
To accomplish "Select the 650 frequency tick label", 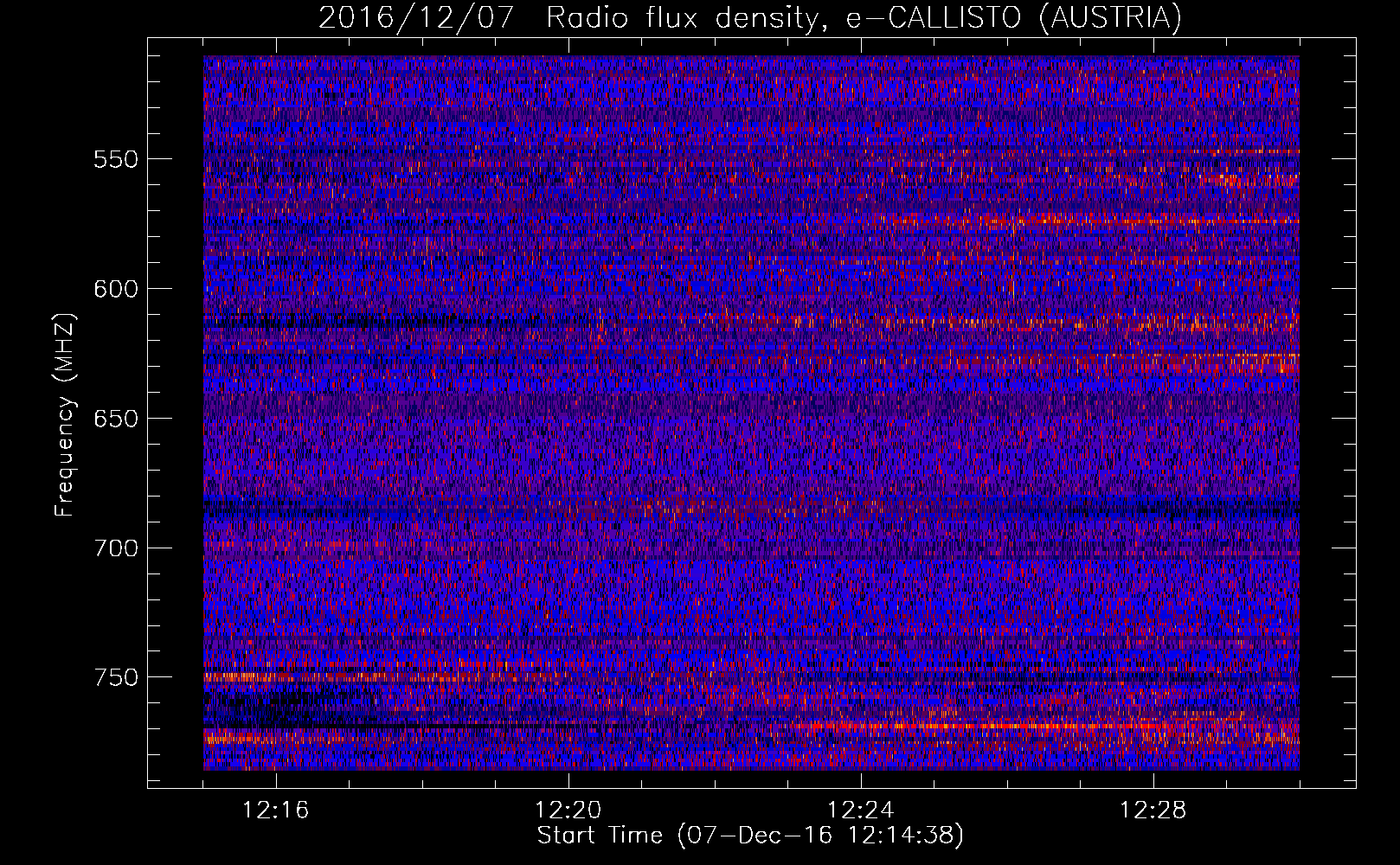I will (116, 419).
